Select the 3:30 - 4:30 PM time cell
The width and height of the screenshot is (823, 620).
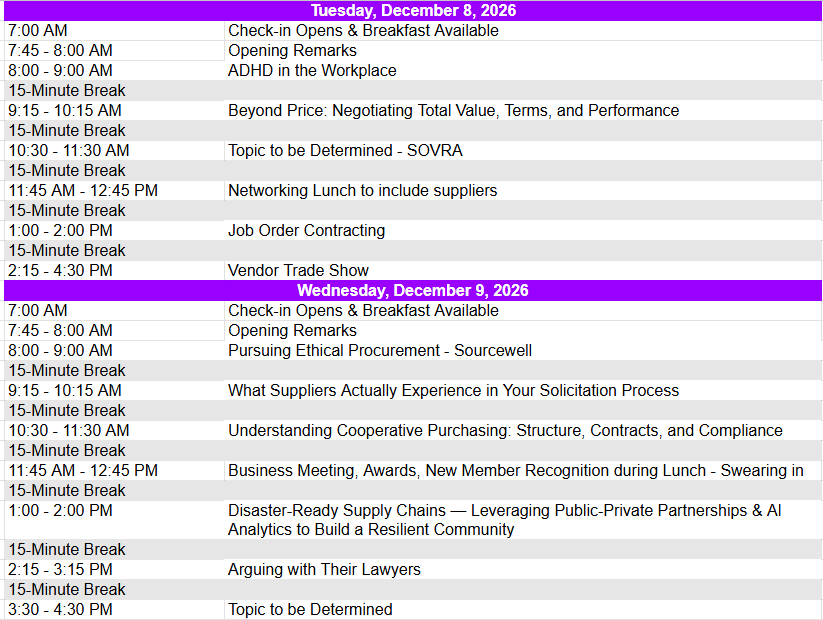point(114,610)
